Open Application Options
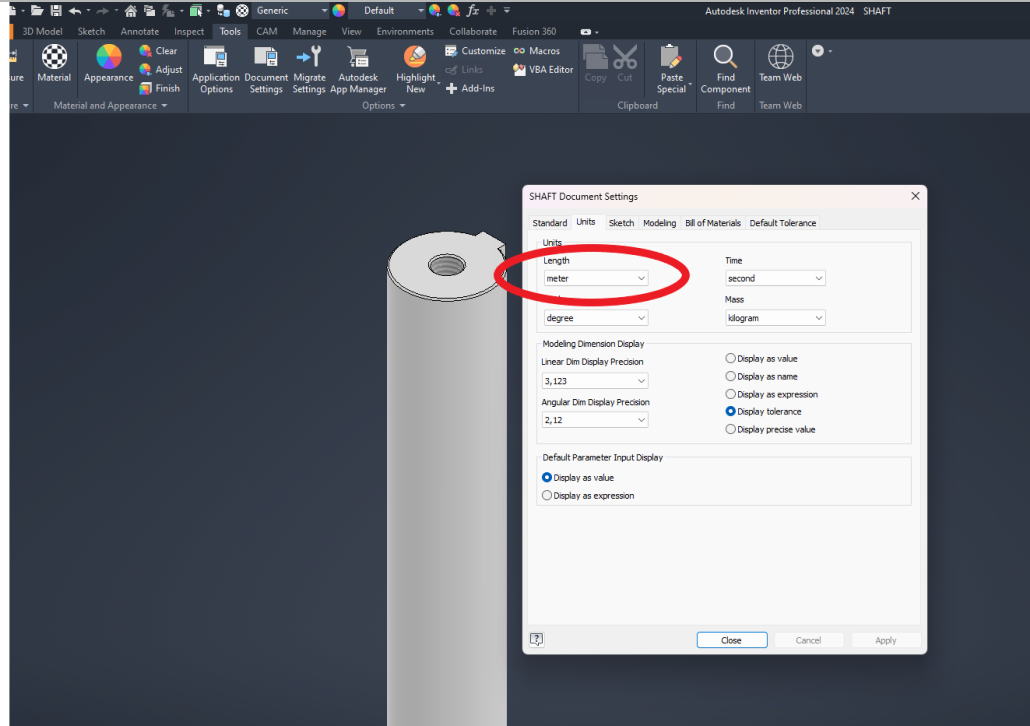Viewport: 1030px width, 726px height. coord(216,69)
